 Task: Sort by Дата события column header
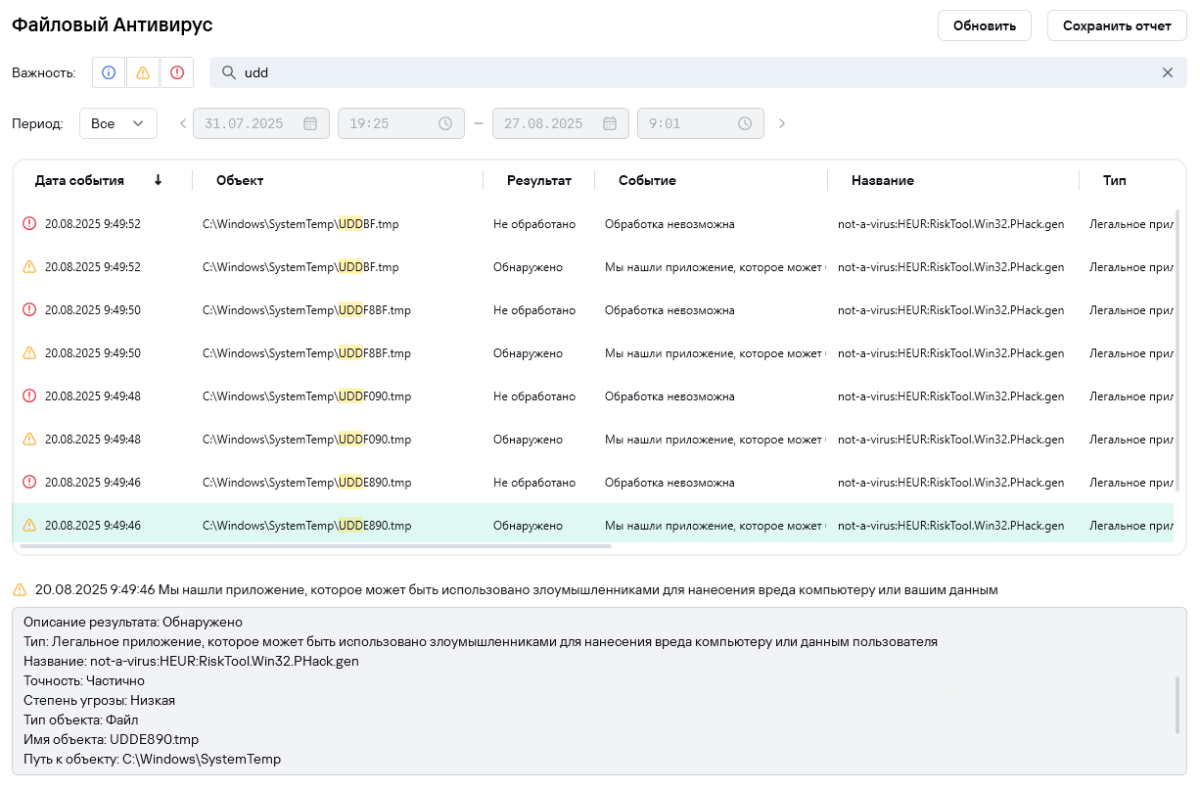click(x=79, y=181)
